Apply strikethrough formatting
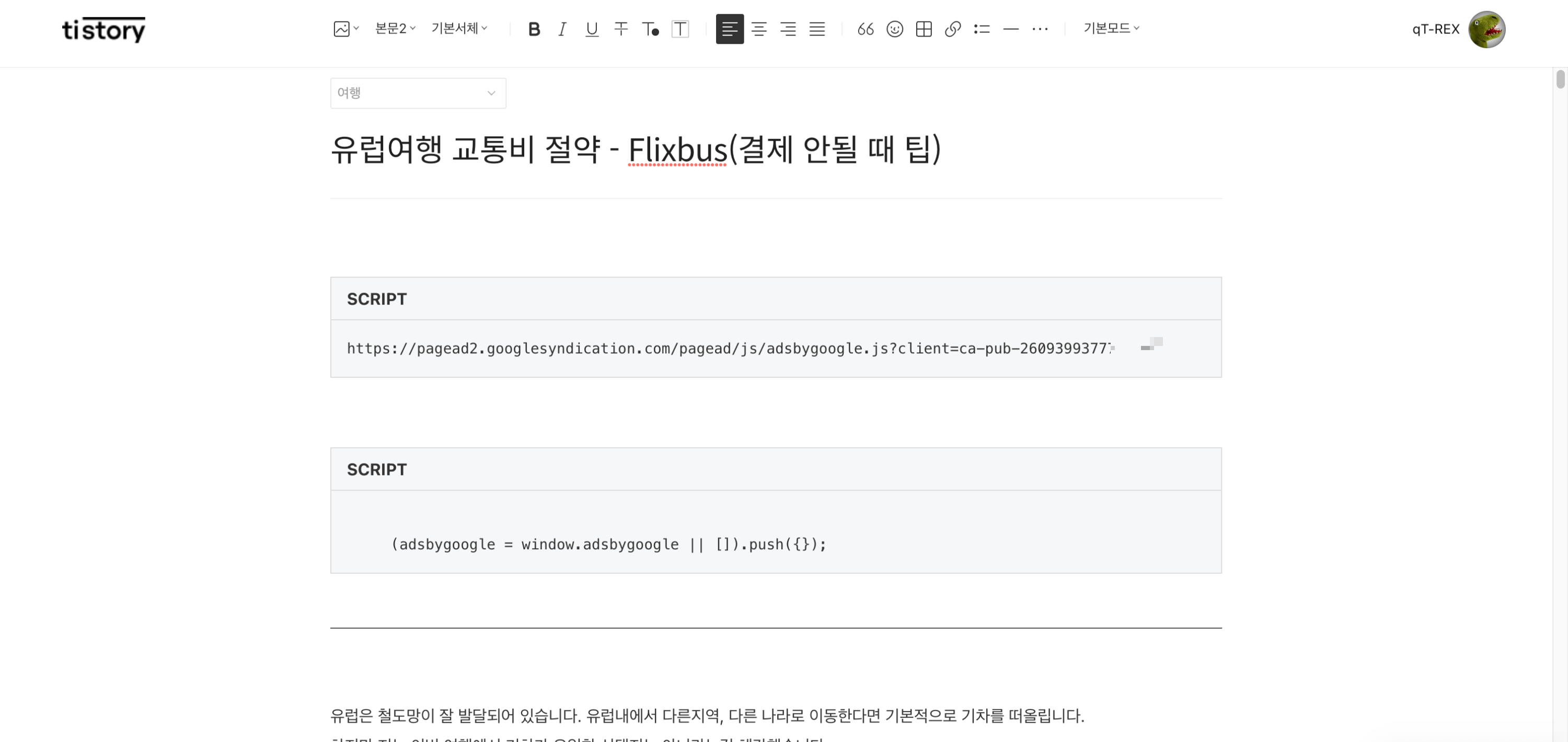This screenshot has width=1568, height=742. (x=620, y=29)
